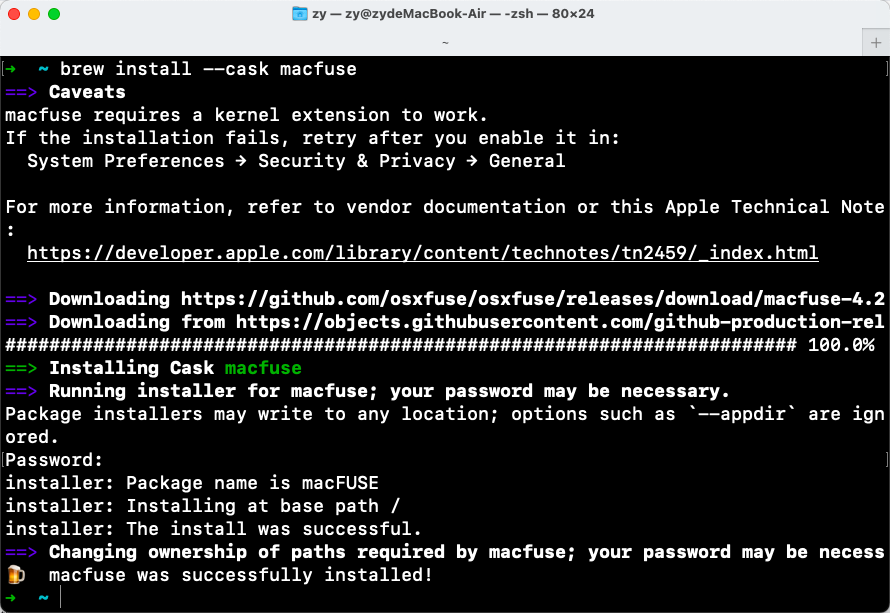Click the folder icon in the title bar
Viewport: 890px width, 613px height.
300,14
